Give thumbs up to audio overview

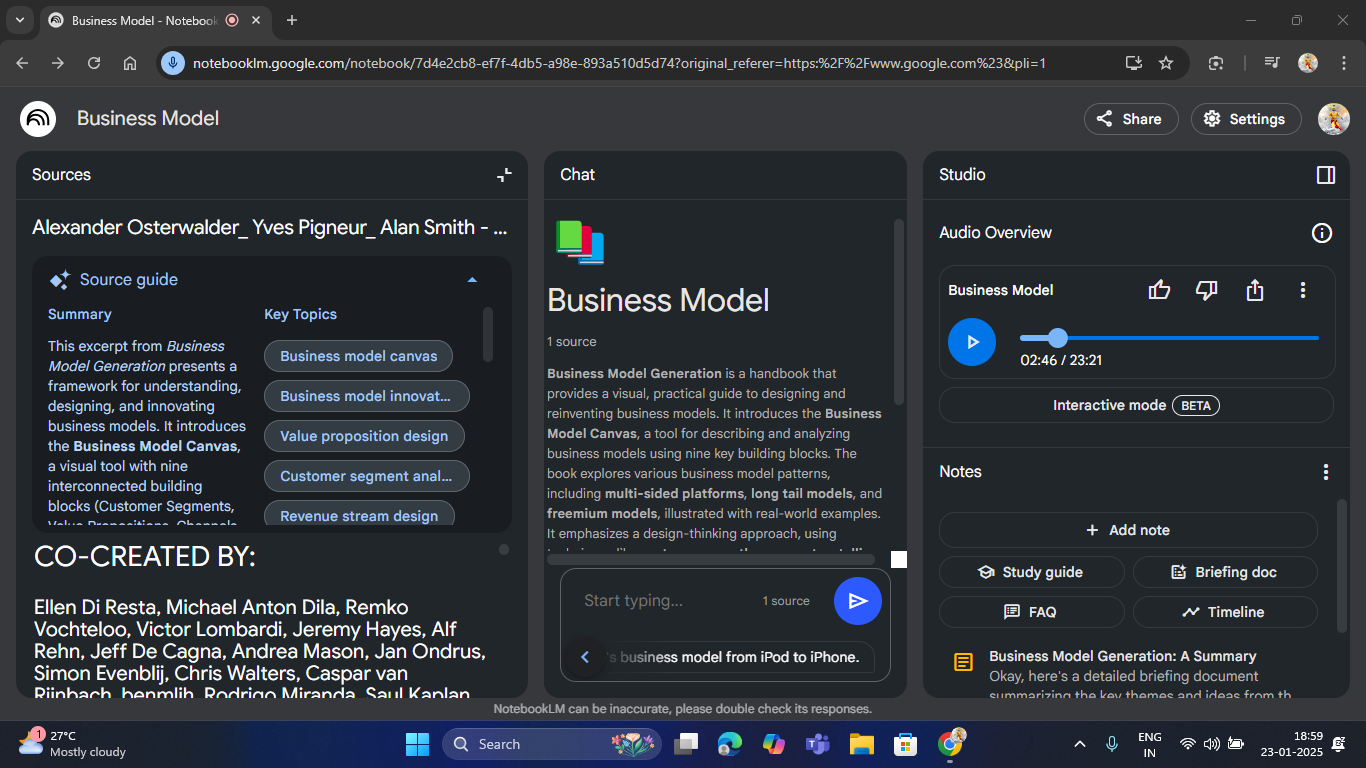point(1159,290)
